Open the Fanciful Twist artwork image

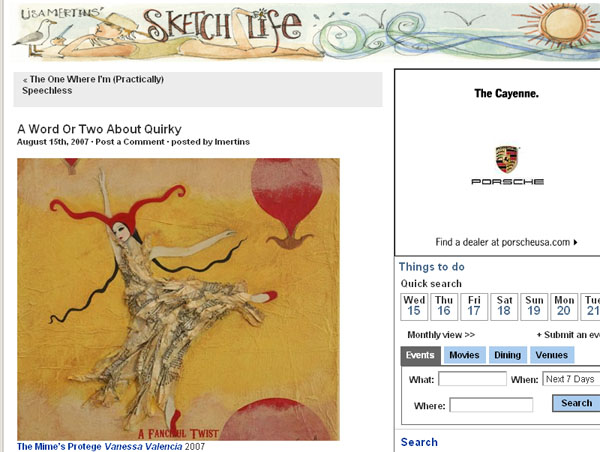point(178,299)
